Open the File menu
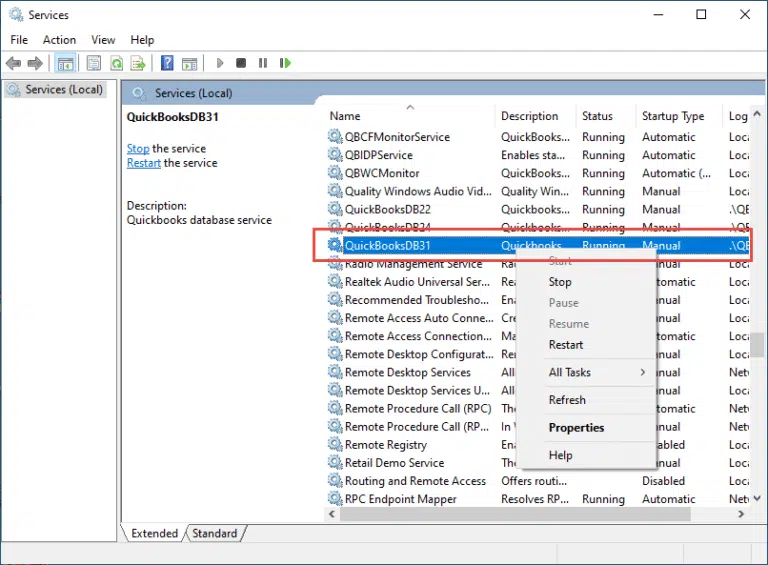This screenshot has width=768, height=565. click(x=19, y=40)
